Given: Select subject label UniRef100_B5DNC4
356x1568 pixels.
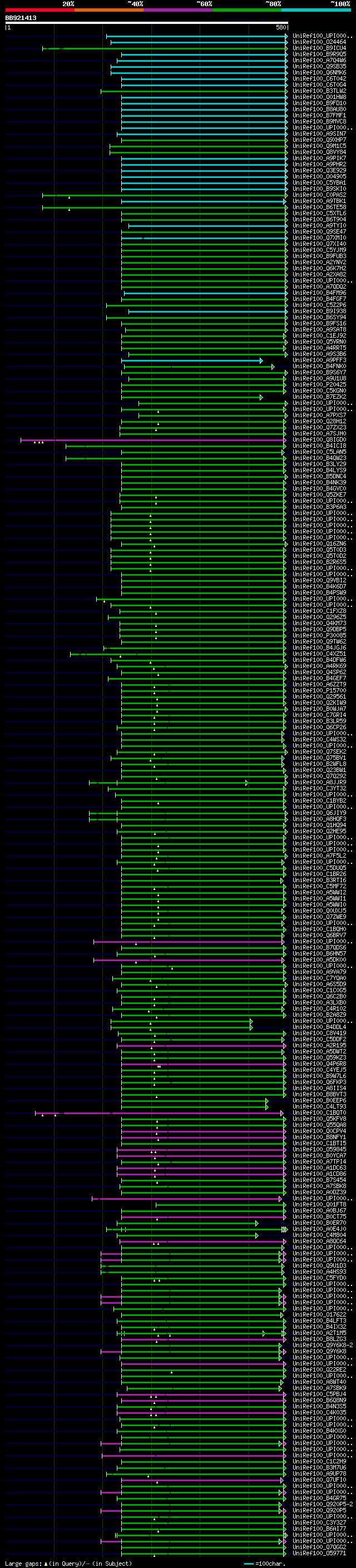Looking at the screenshot, I should 319,476.
